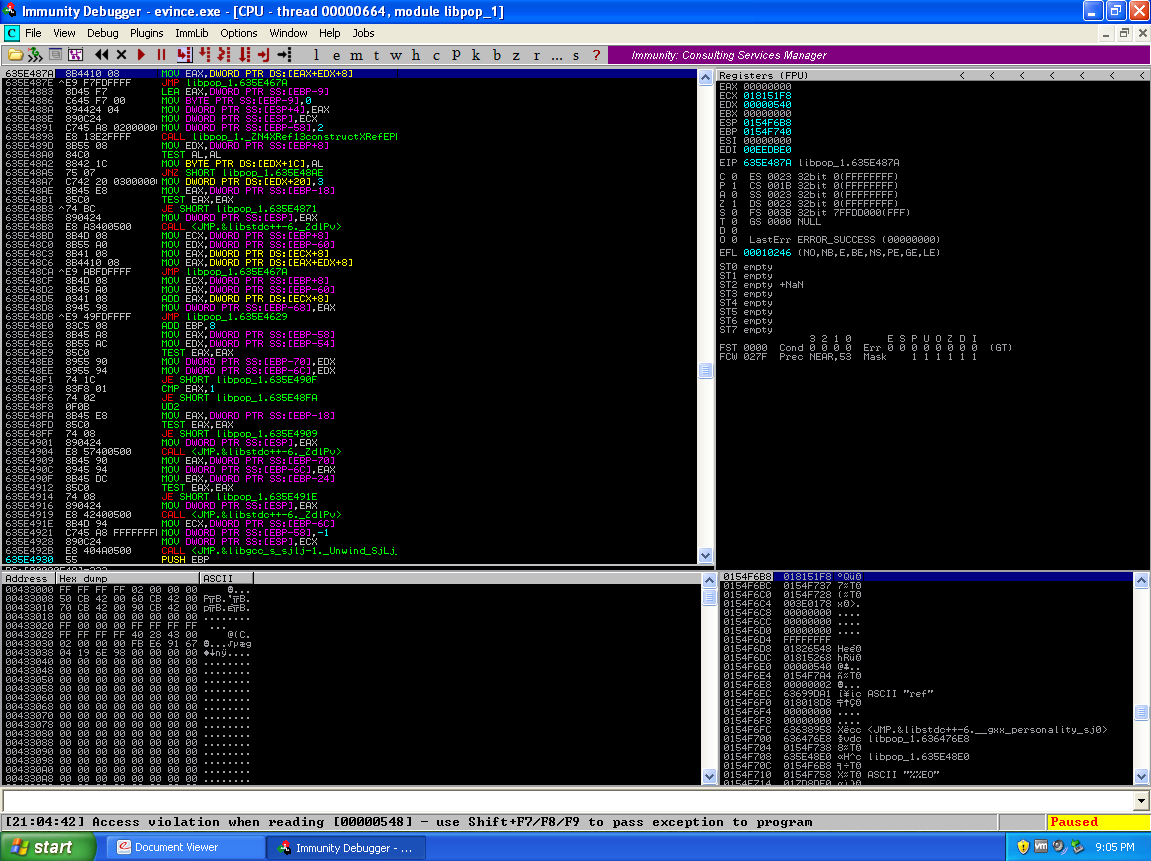Click stack pane scrollbar up arrow
Image resolution: width=1151 pixels, height=861 pixels.
click(1141, 581)
